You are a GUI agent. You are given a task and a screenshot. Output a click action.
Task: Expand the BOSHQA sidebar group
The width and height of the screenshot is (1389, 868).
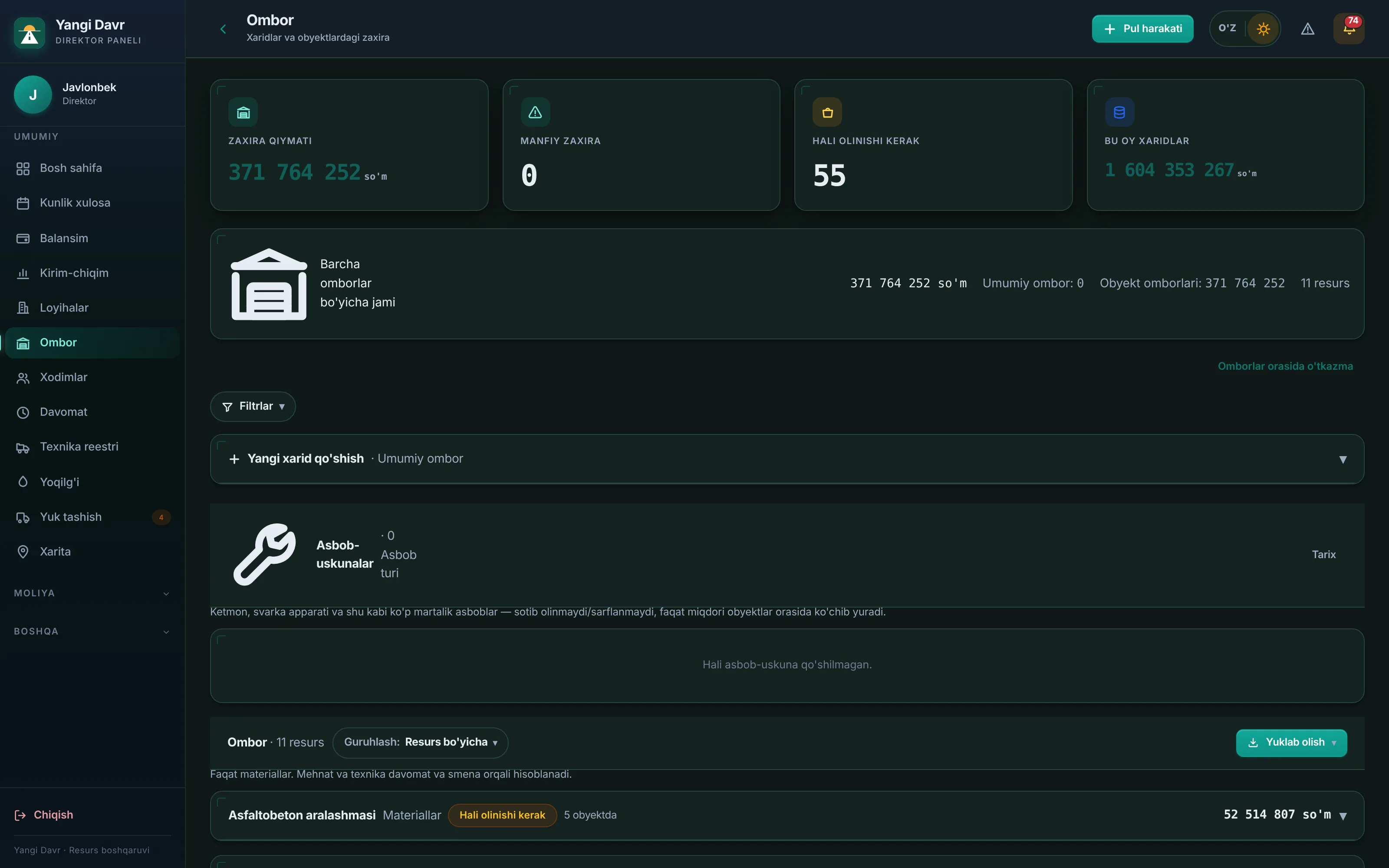92,631
